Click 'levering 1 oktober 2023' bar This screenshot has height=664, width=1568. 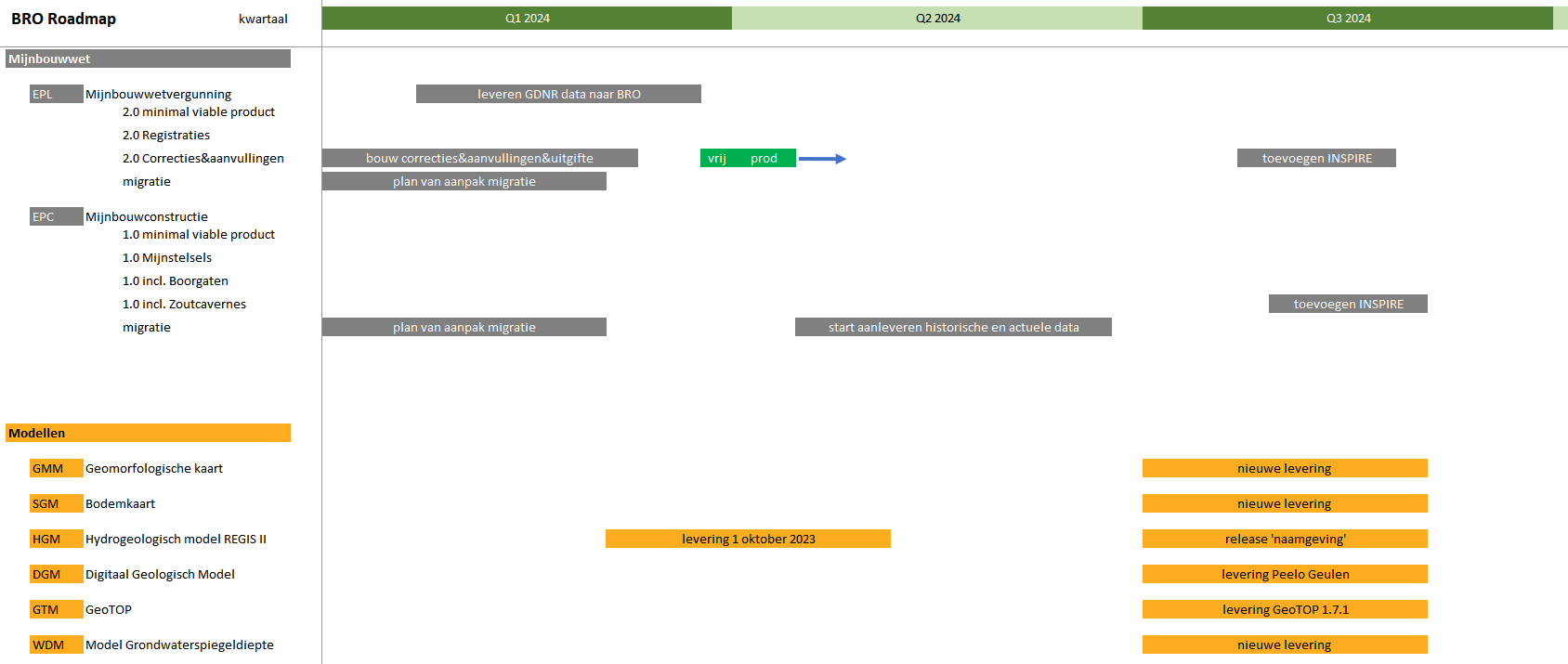748,540
